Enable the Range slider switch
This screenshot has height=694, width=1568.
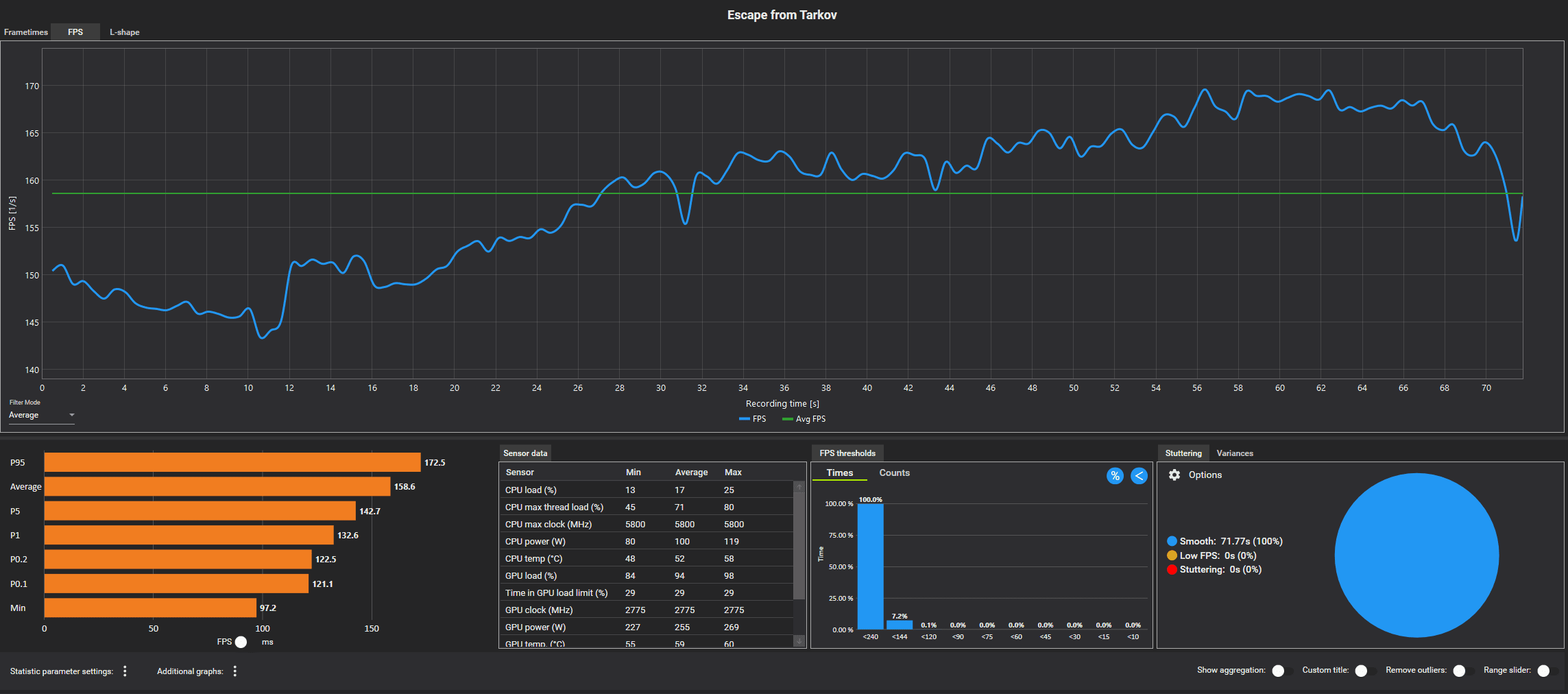[1547, 671]
